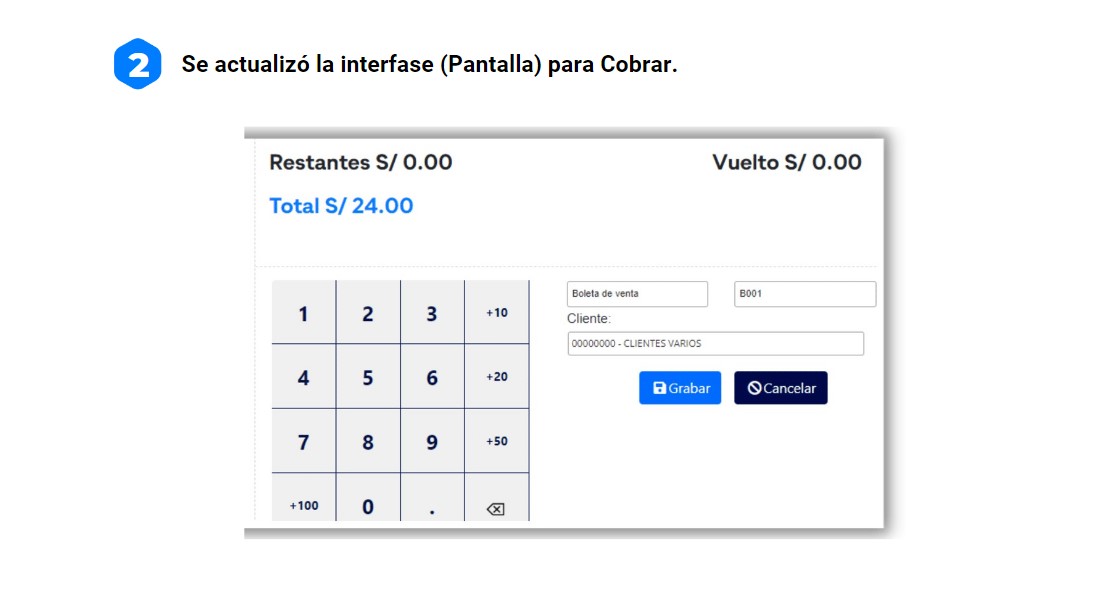Viewport: 1116px width, 590px height.
Task: Add 10 with the +10 key
Action: [x=497, y=312]
